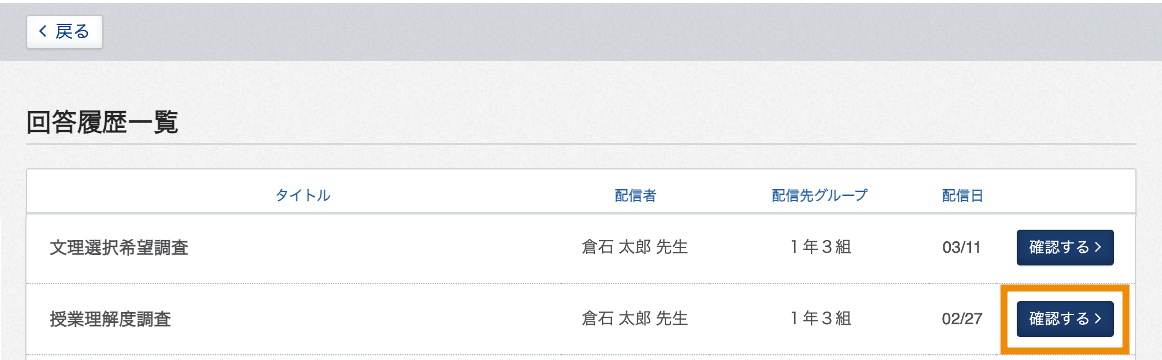Select the 配信先グループ column header
This screenshot has width=1162, height=360.
pyautogui.click(x=820, y=196)
